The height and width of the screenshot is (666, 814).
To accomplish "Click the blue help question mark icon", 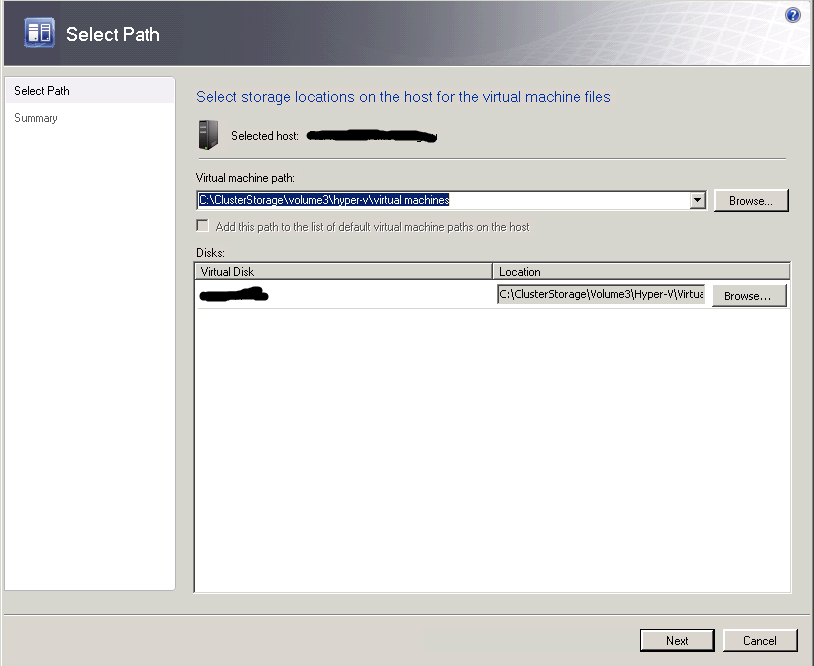I will [793, 15].
